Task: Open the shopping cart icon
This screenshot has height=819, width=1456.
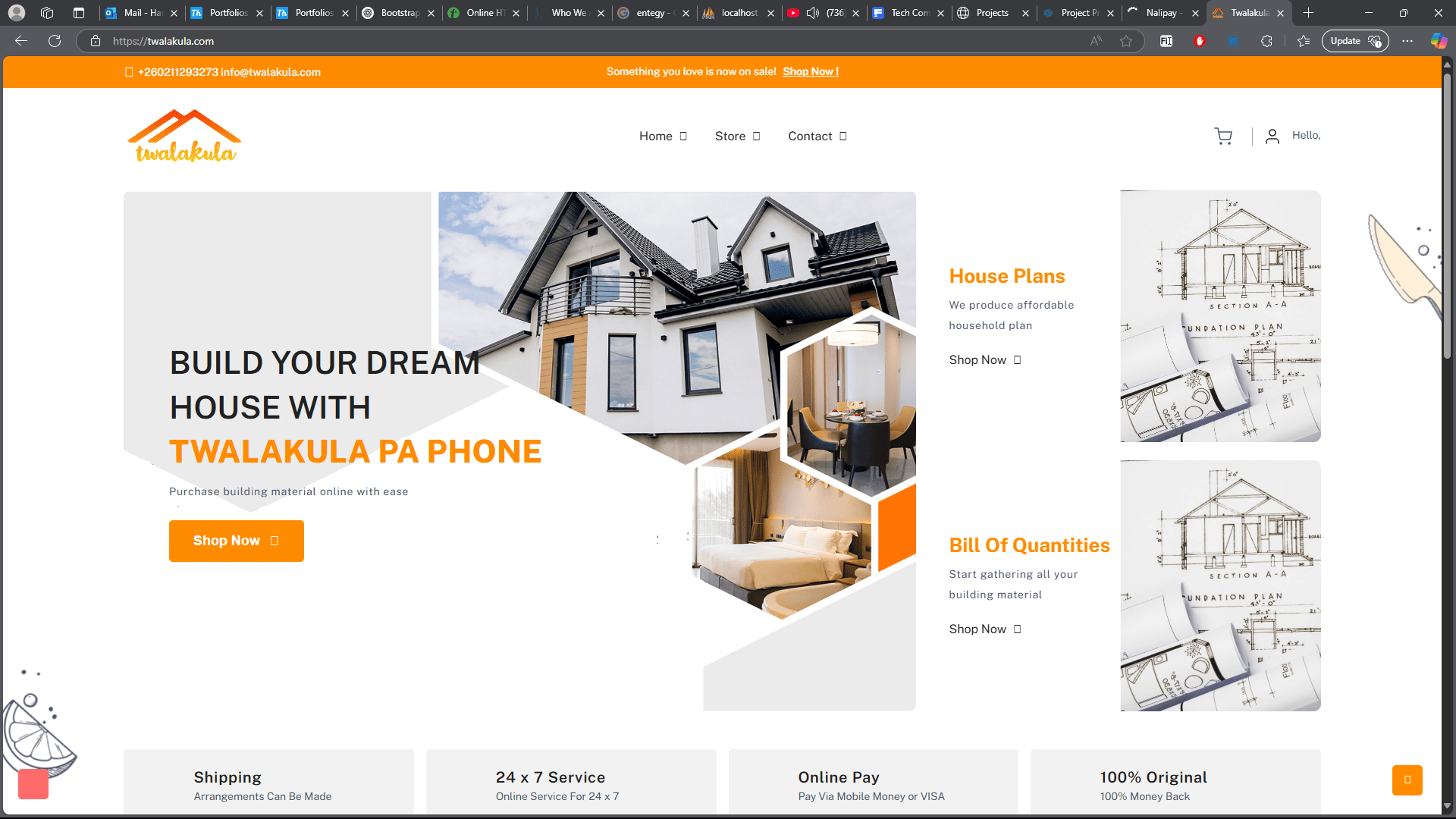Action: [x=1223, y=136]
